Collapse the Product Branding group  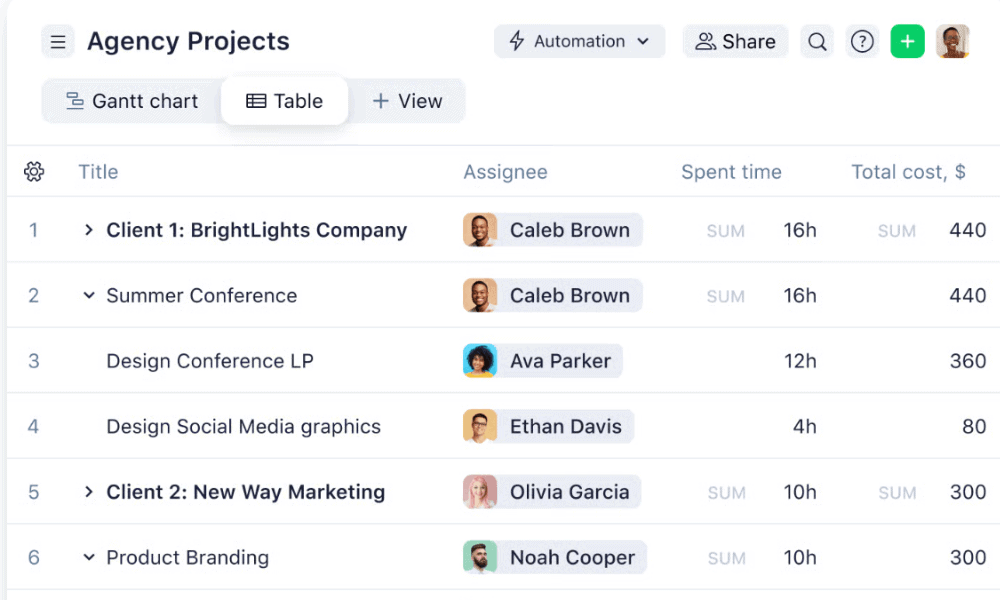coord(89,558)
